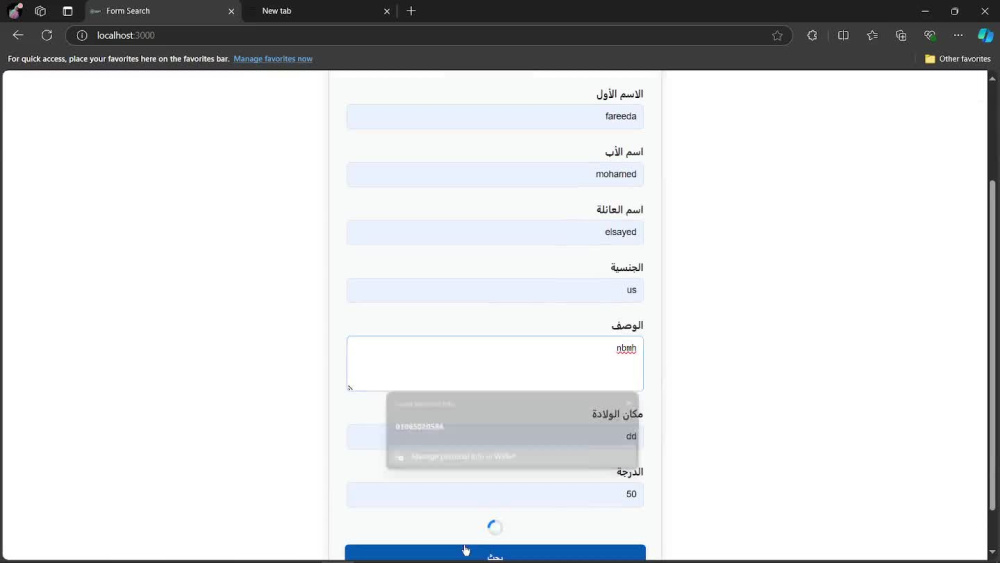
Task: Open the Copilot sidebar icon
Action: [x=985, y=35]
